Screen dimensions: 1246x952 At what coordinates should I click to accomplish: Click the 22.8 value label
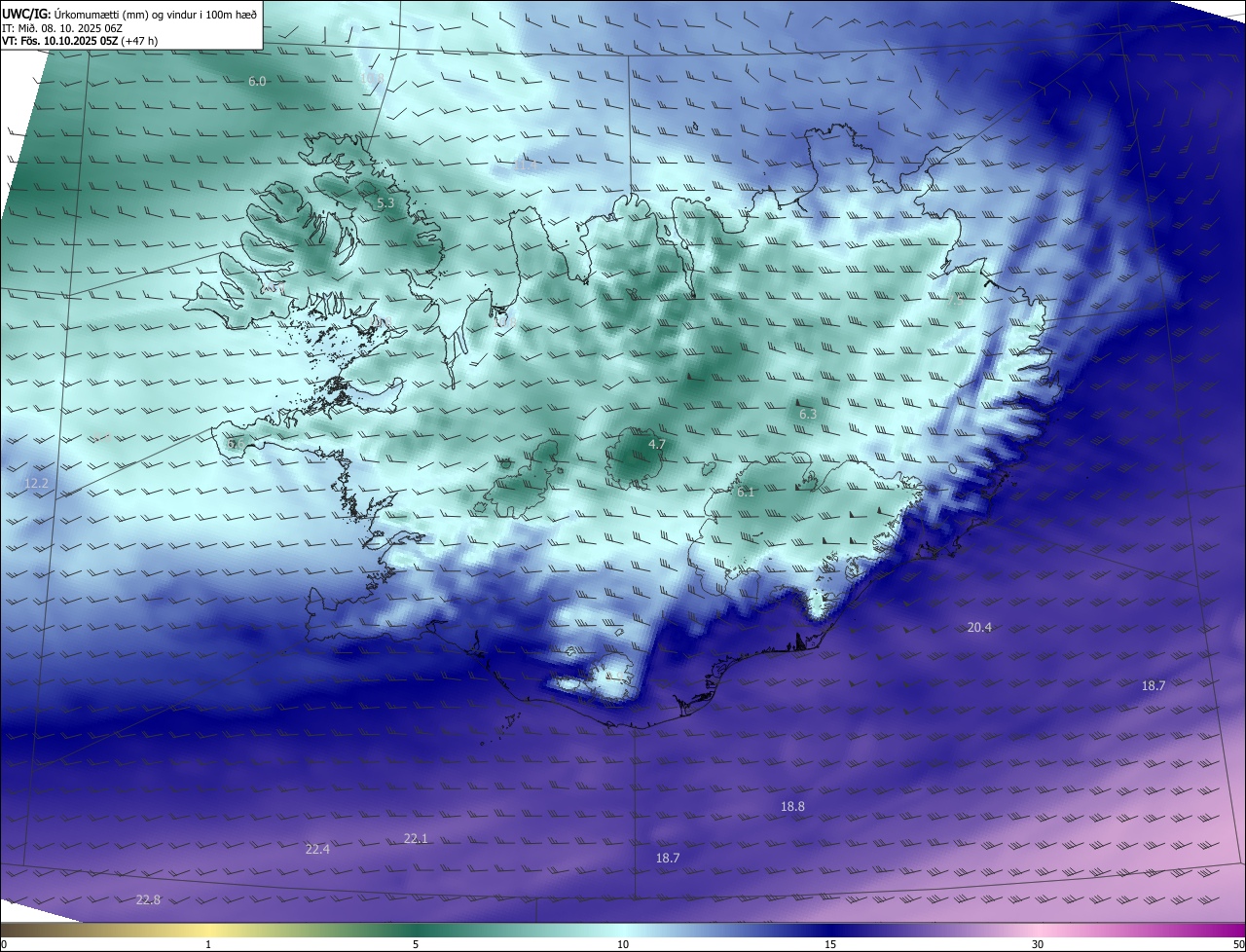click(148, 900)
